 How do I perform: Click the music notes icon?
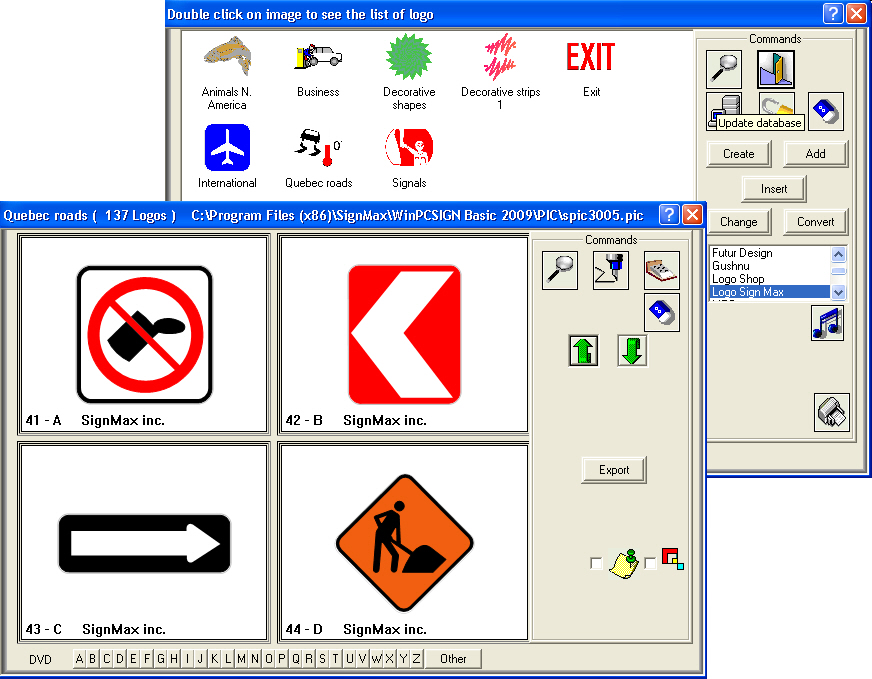(x=827, y=323)
